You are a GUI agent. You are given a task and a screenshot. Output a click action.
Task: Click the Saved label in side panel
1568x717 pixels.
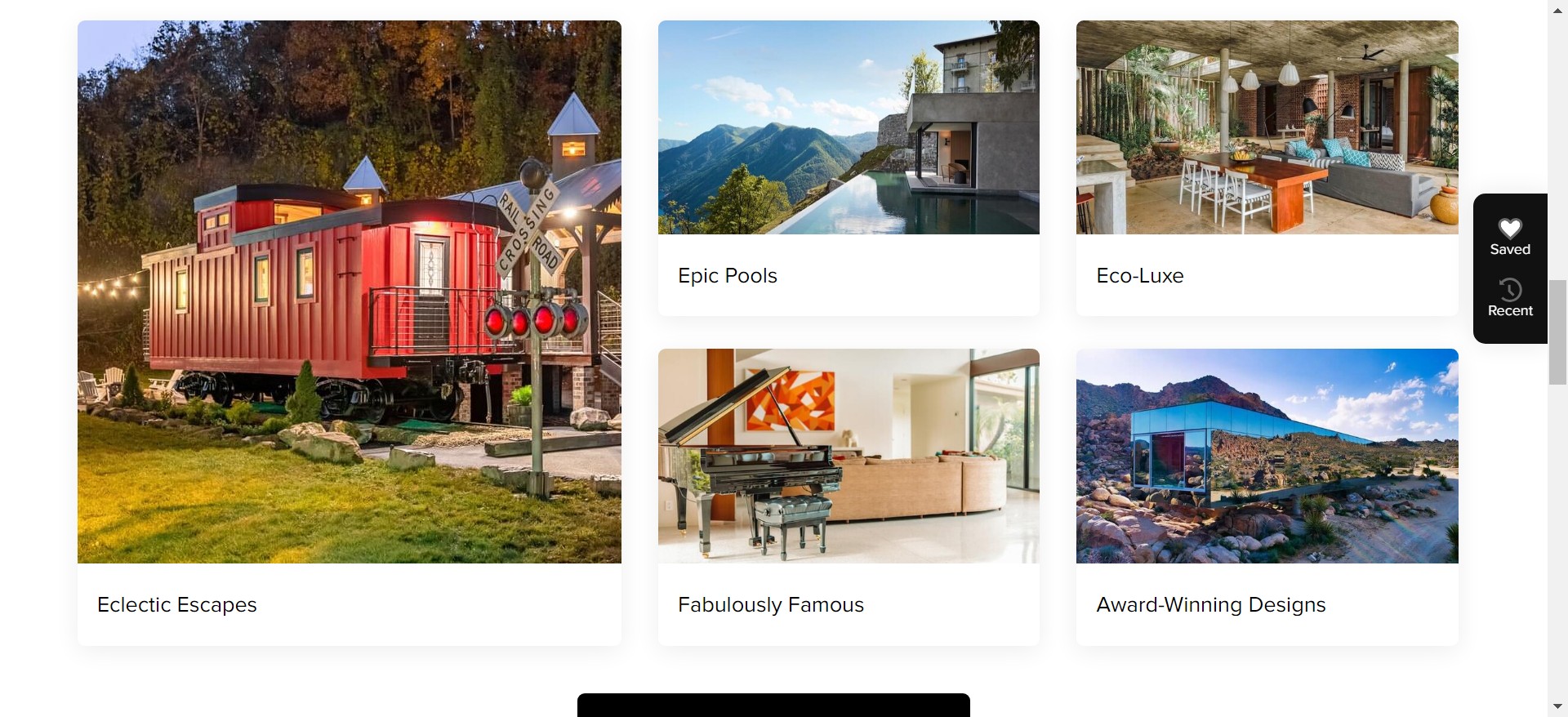[x=1510, y=249]
